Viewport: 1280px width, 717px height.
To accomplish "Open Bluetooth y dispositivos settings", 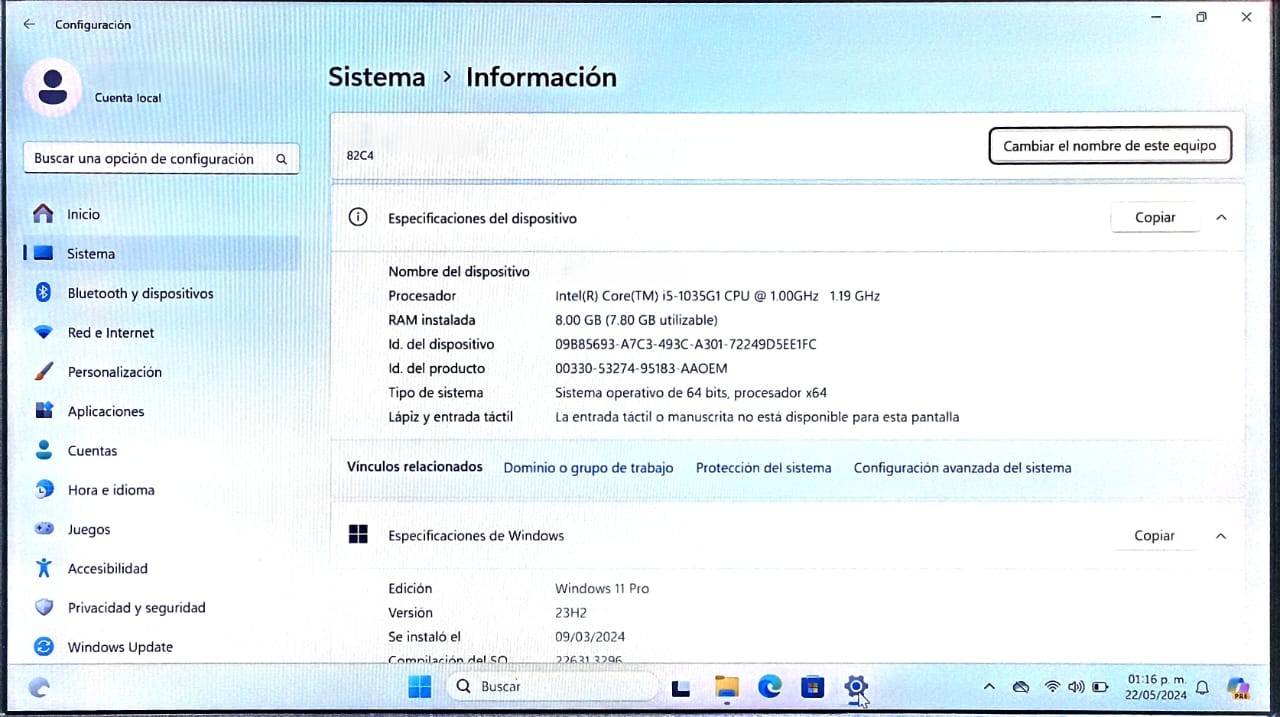I will (x=160, y=293).
